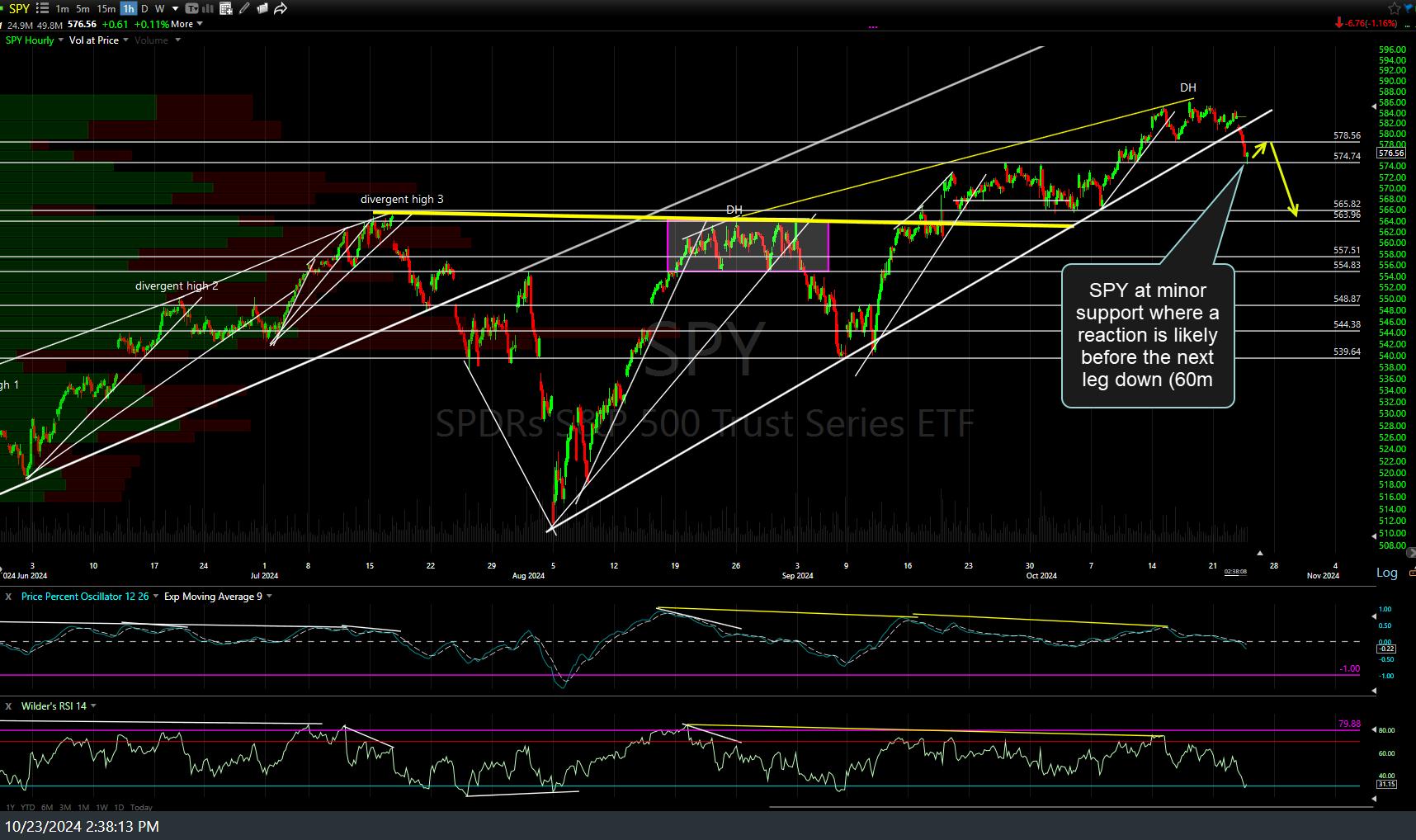Screen dimensions: 1416x840
Task: Click the share arrow icon
Action: [281, 8]
